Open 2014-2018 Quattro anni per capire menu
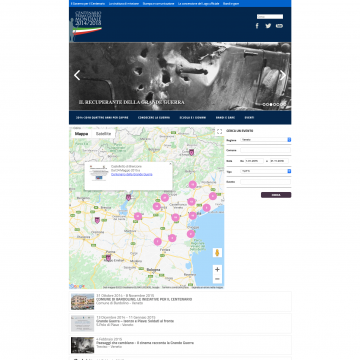 pos(102,118)
